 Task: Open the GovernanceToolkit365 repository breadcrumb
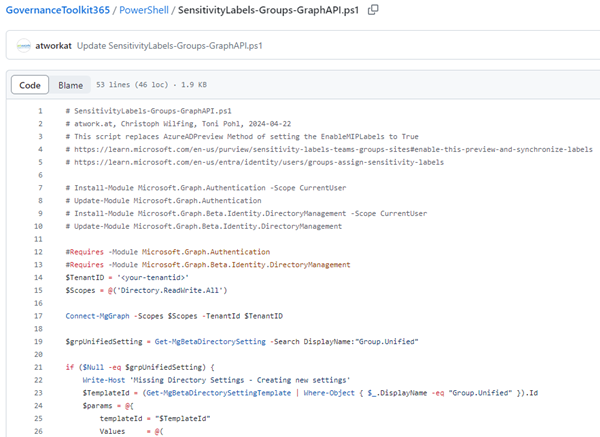coord(56,10)
